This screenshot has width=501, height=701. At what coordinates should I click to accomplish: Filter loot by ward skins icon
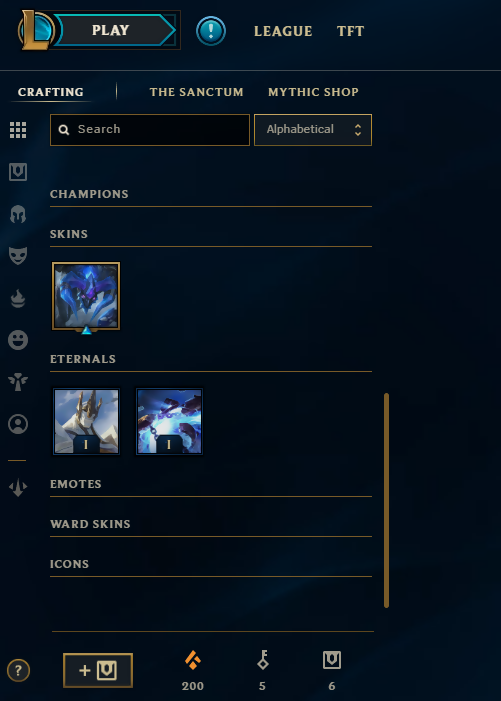[x=18, y=382]
